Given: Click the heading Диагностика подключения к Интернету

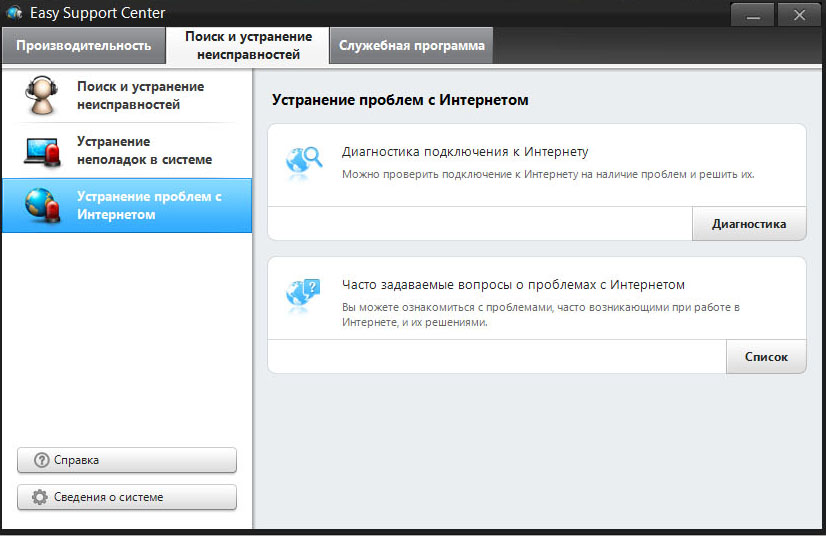Looking at the screenshot, I should 465,152.
